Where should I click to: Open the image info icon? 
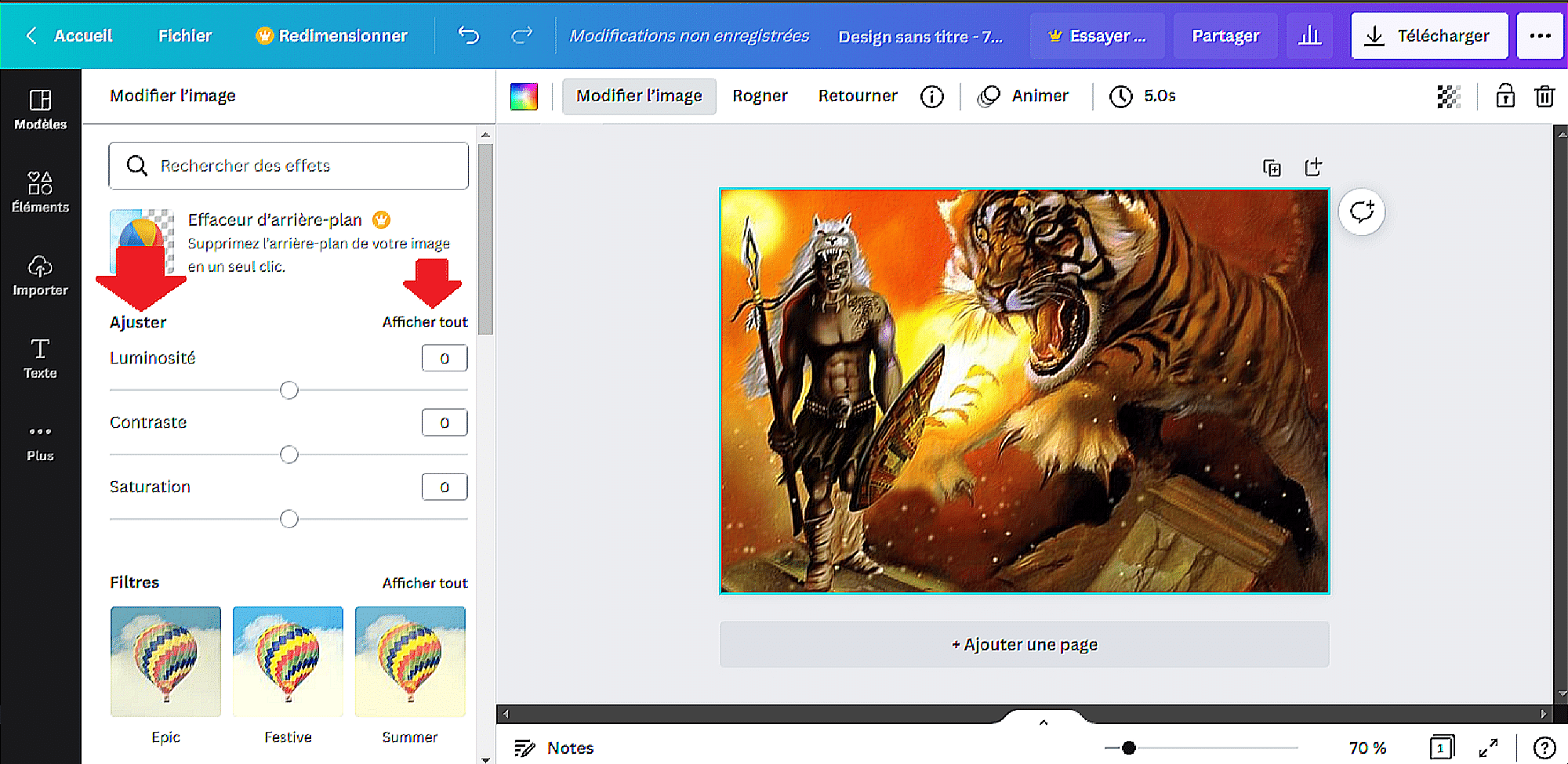[931, 96]
